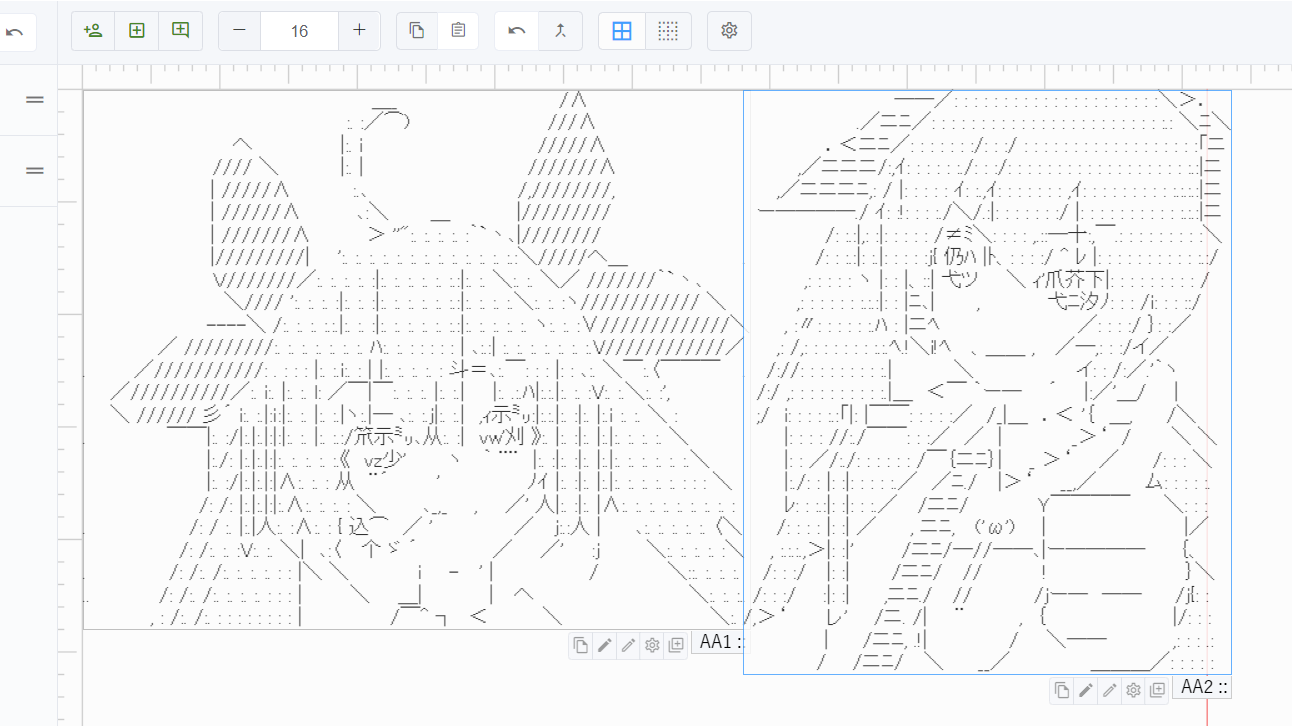Click the font size field showing 16
The image size is (1292, 726).
[x=299, y=31]
